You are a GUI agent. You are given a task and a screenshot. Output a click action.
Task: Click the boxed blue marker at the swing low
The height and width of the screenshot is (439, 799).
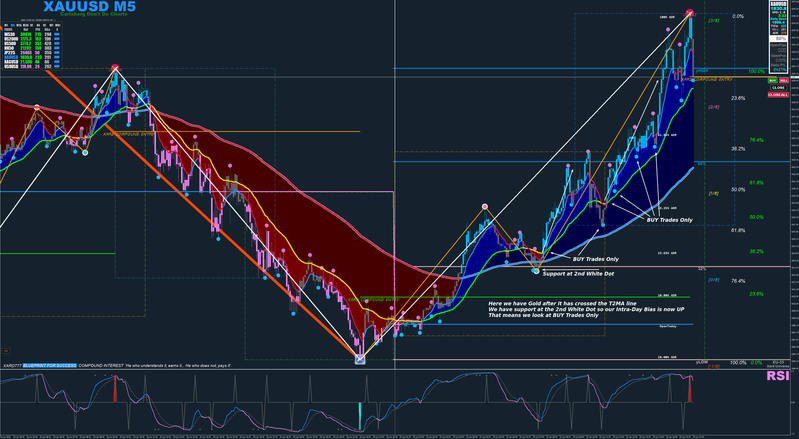pyautogui.click(x=360, y=360)
